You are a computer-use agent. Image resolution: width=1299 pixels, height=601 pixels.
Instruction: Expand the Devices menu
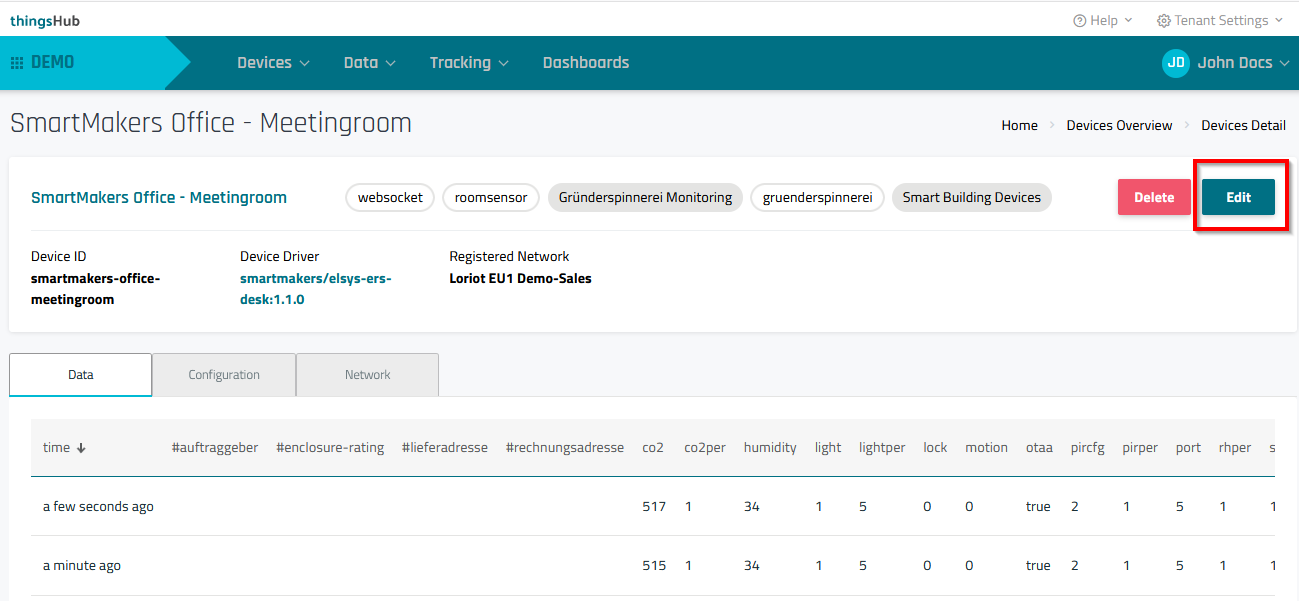(x=273, y=63)
